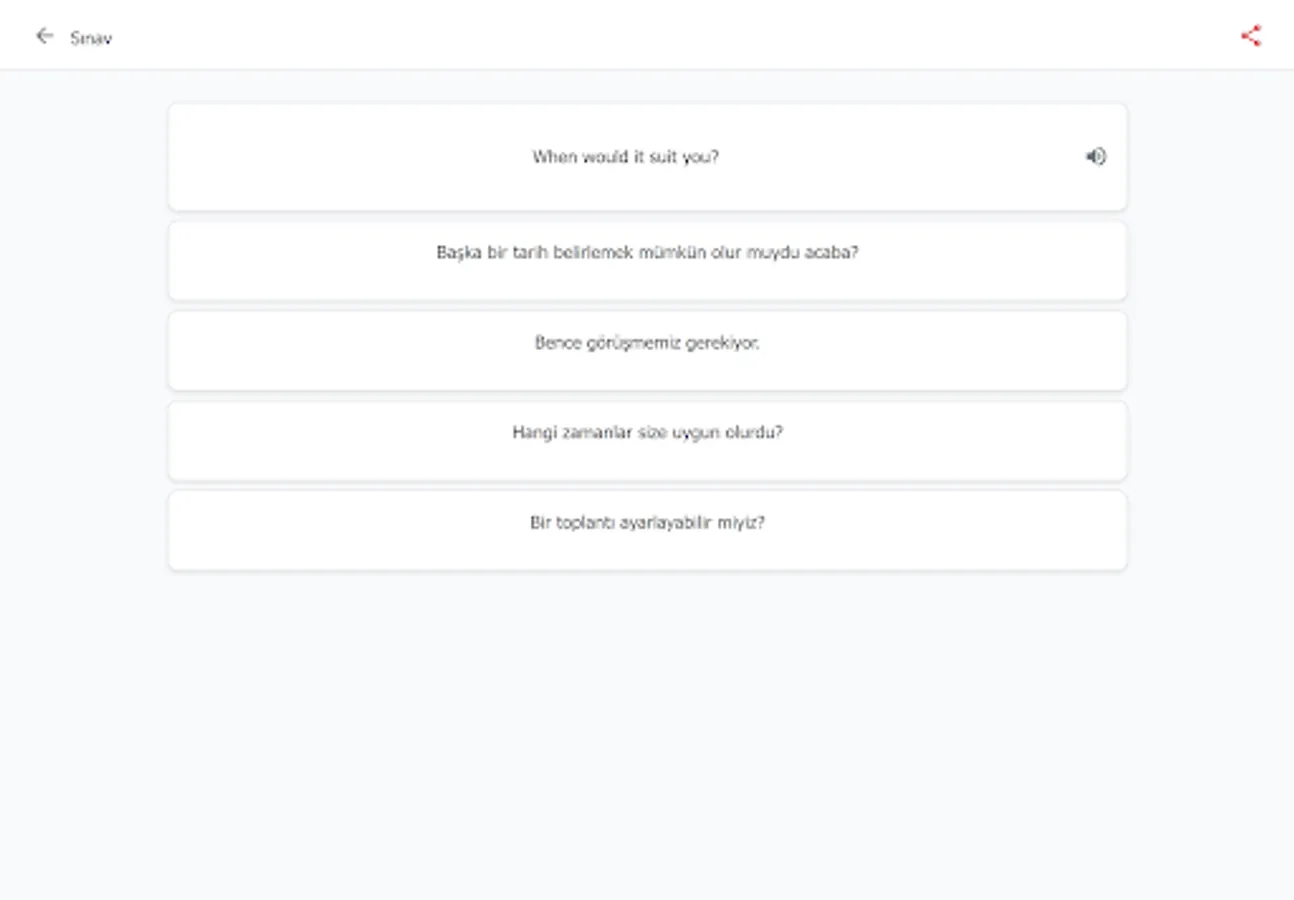
Task: Click the English question card
Action: pos(647,157)
